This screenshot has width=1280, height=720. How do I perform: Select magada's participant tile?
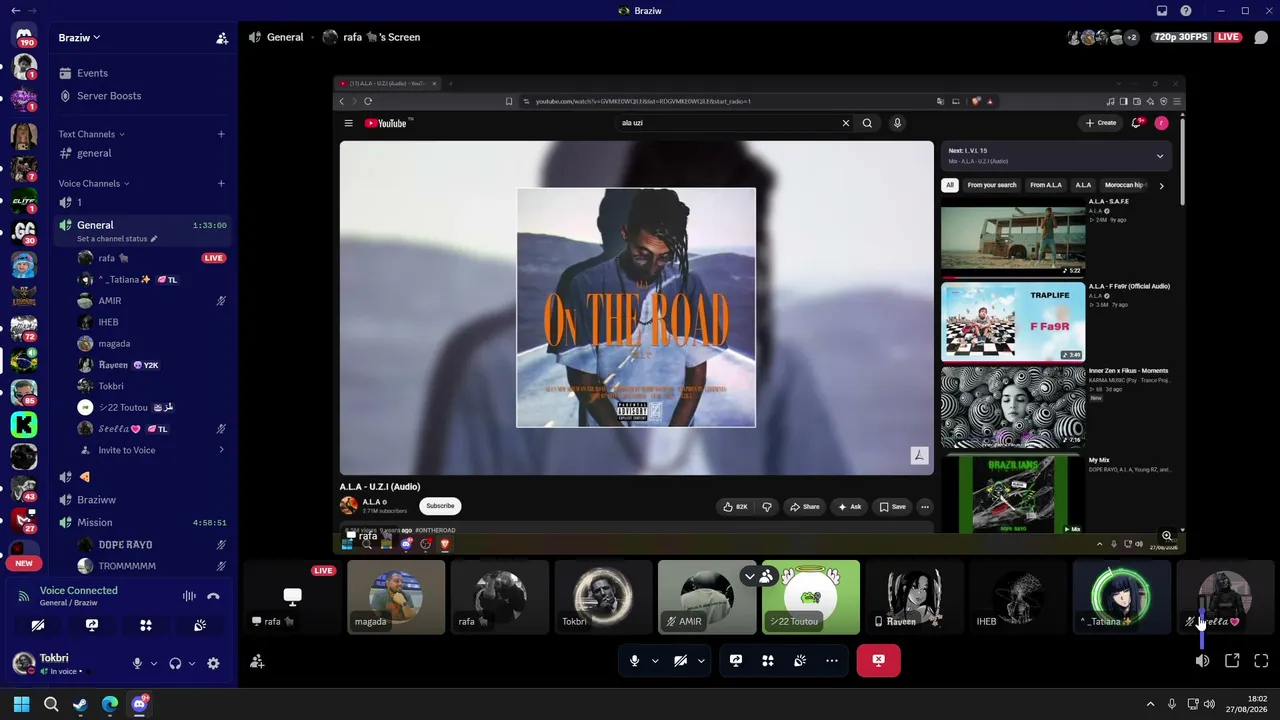tap(396, 597)
